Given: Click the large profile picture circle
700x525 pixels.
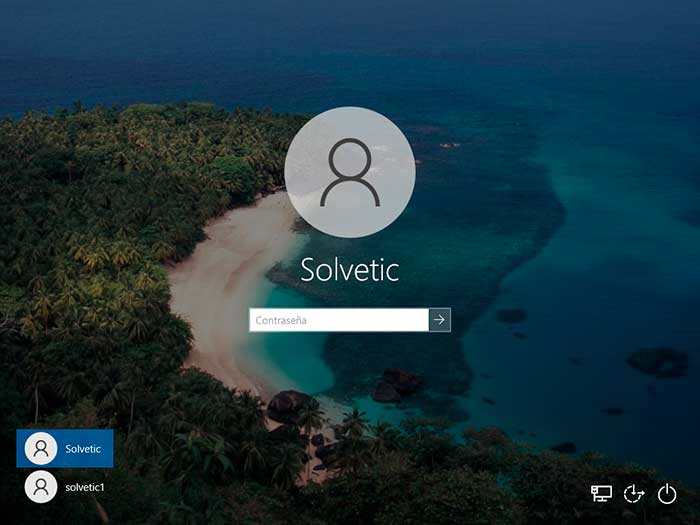Looking at the screenshot, I should pyautogui.click(x=350, y=172).
